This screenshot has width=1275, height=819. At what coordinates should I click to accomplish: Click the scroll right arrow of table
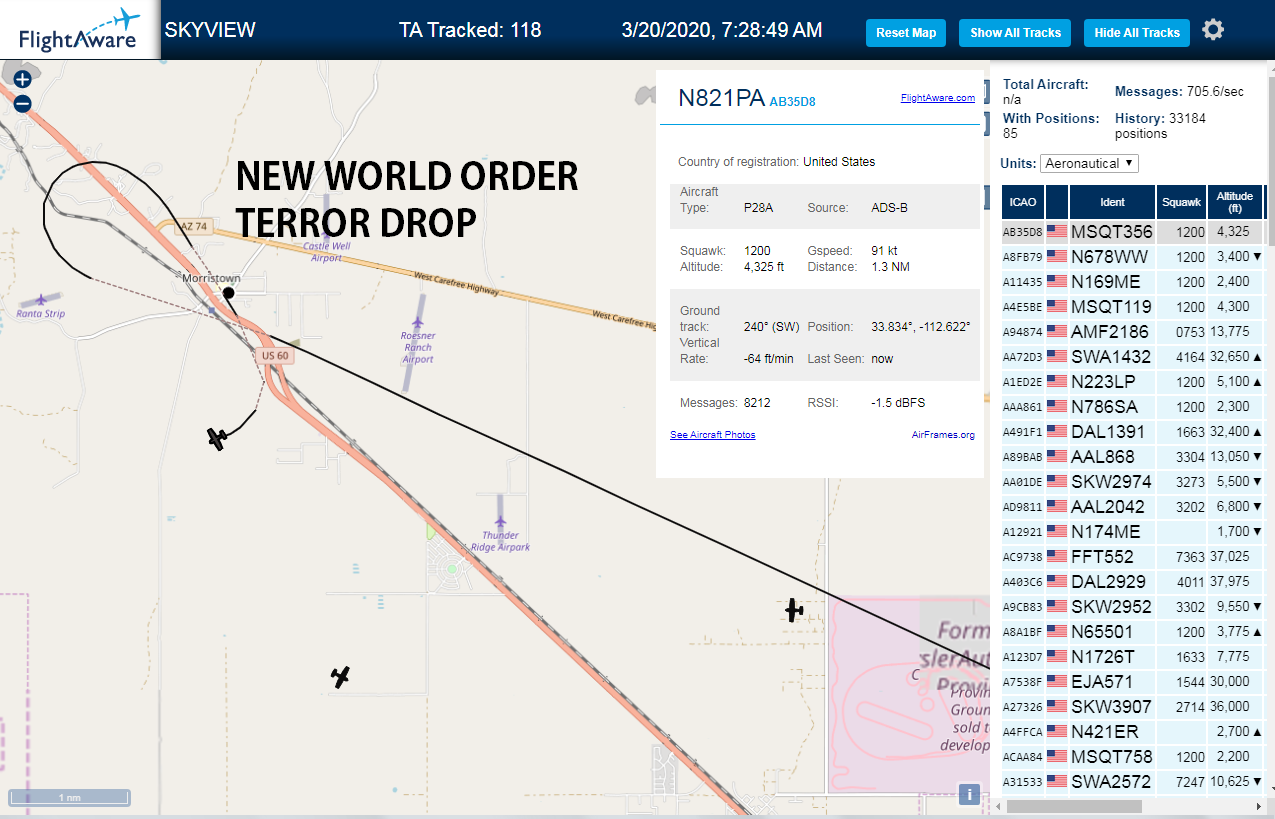tap(1258, 806)
